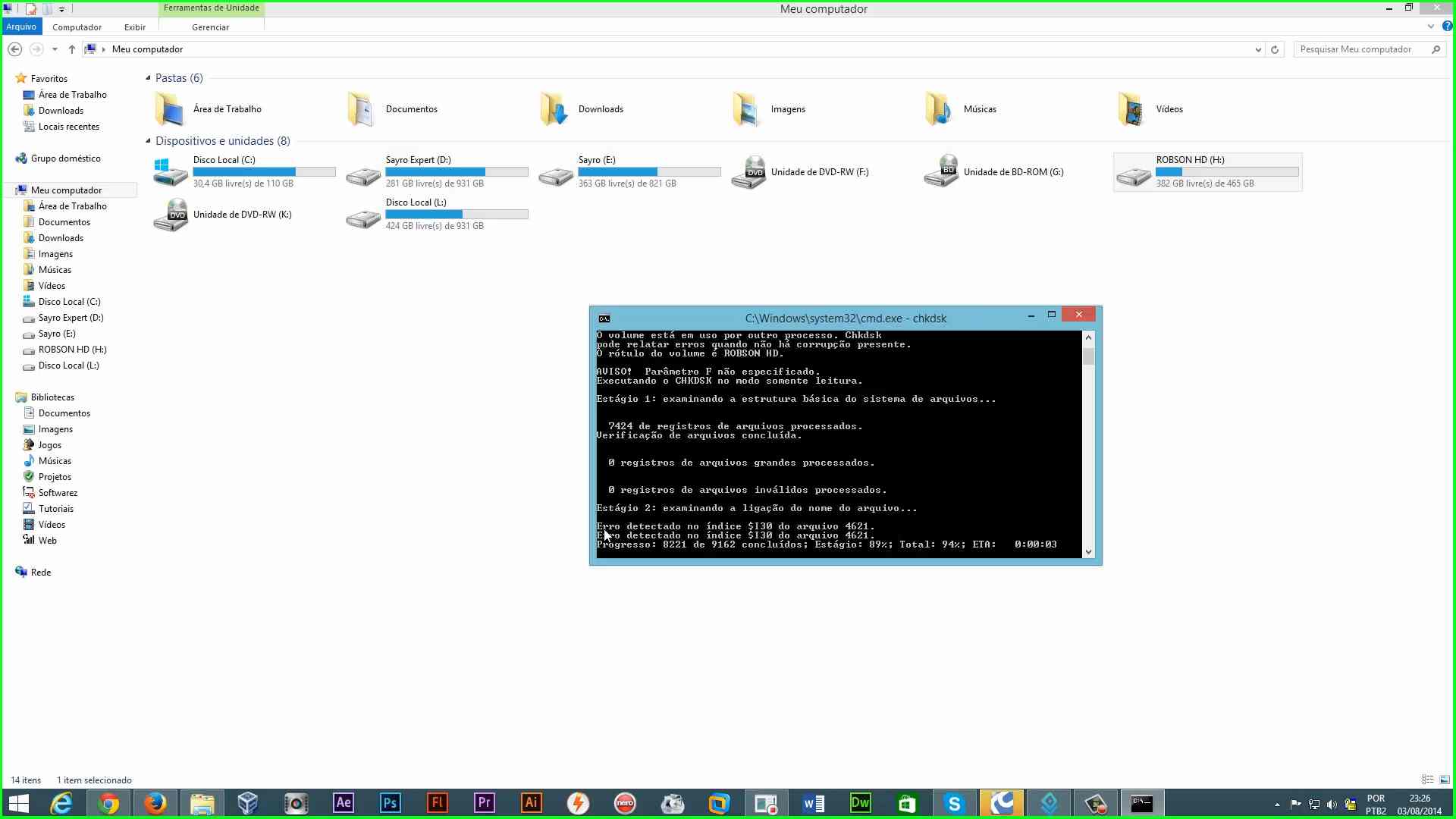Switch to the Exibir ribbon tab
Screen dimensions: 1456x819
click(x=135, y=27)
